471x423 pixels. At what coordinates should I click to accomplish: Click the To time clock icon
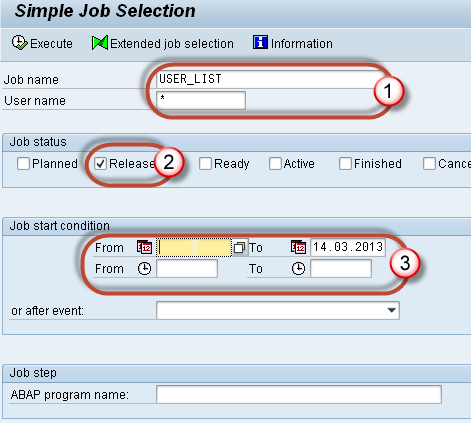[298, 269]
